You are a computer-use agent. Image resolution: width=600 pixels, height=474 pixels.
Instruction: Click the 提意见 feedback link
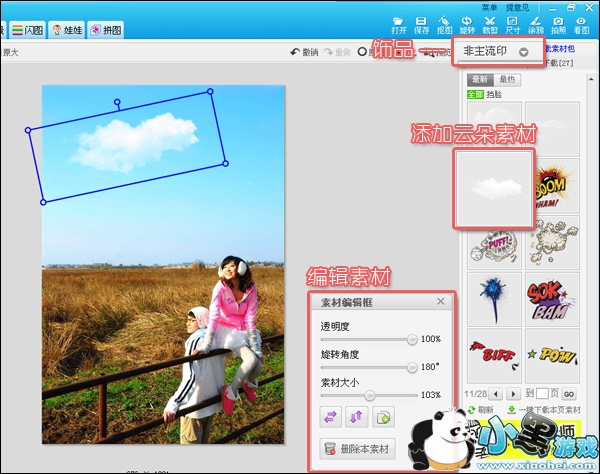(517, 7)
